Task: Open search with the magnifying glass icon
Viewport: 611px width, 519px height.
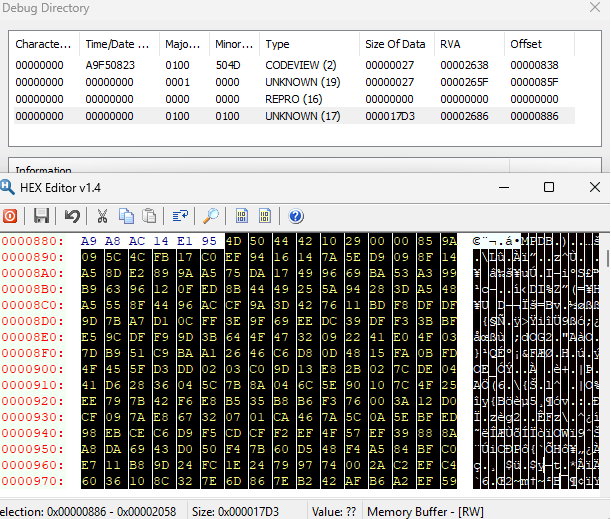Action: 211,216
